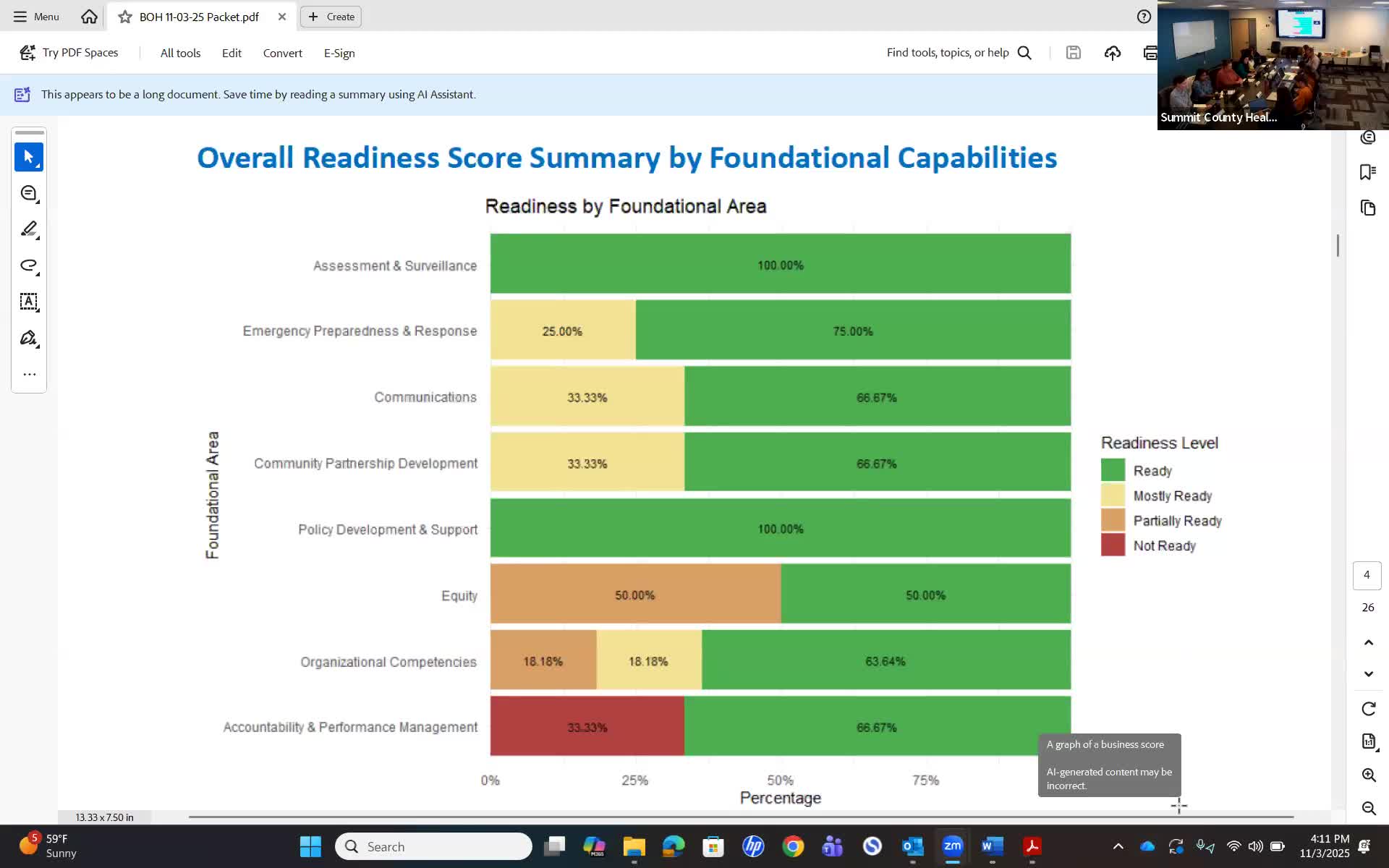Click the current page number box
Viewport: 1389px width, 868px height.
(1367, 575)
